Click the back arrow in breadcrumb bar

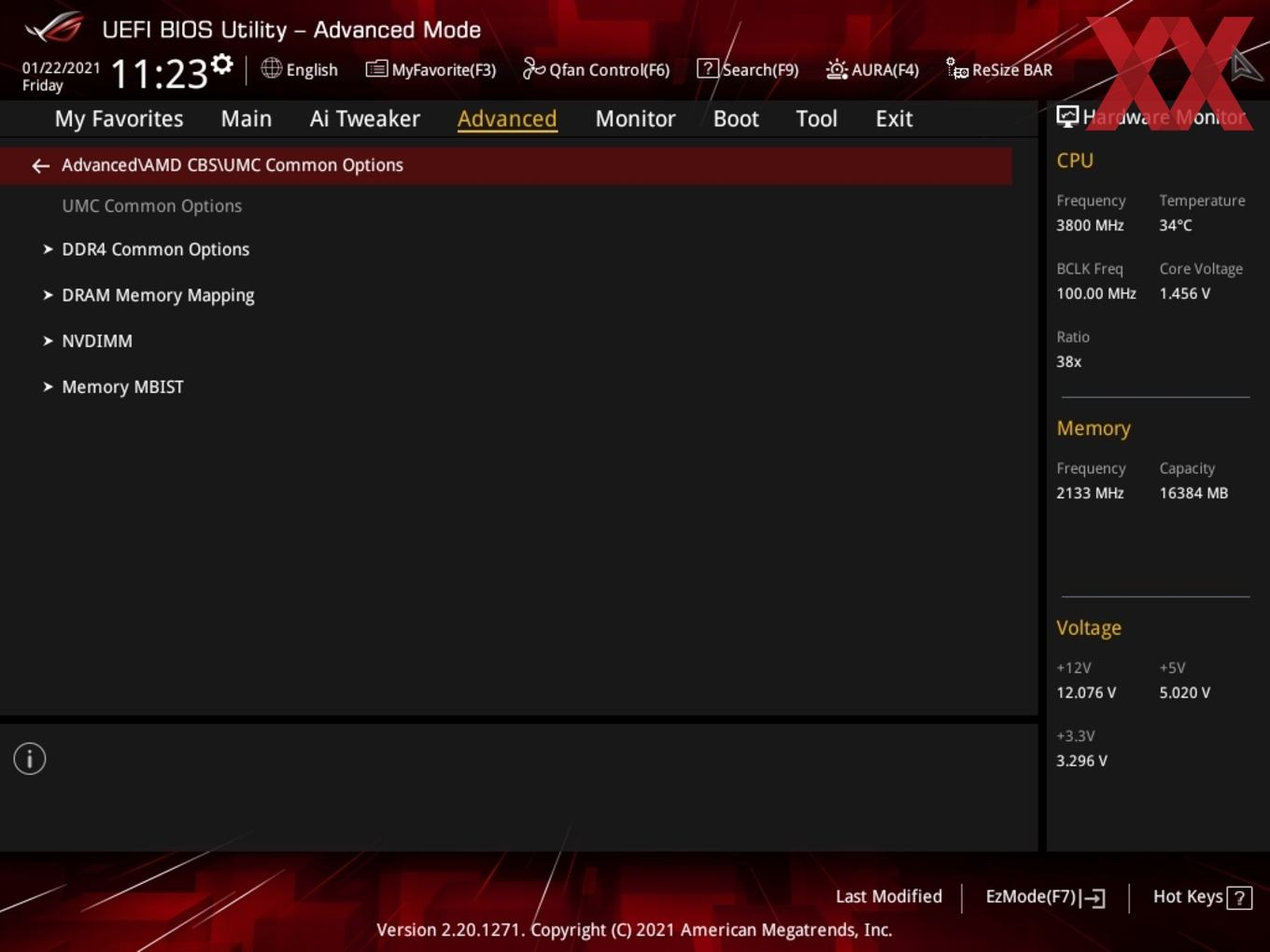click(x=40, y=166)
